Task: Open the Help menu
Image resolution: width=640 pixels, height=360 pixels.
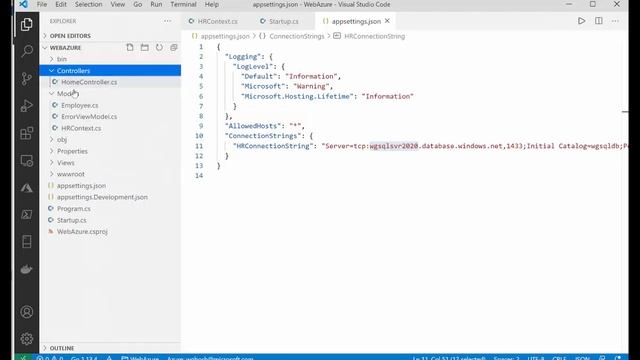Action: coord(211,4)
